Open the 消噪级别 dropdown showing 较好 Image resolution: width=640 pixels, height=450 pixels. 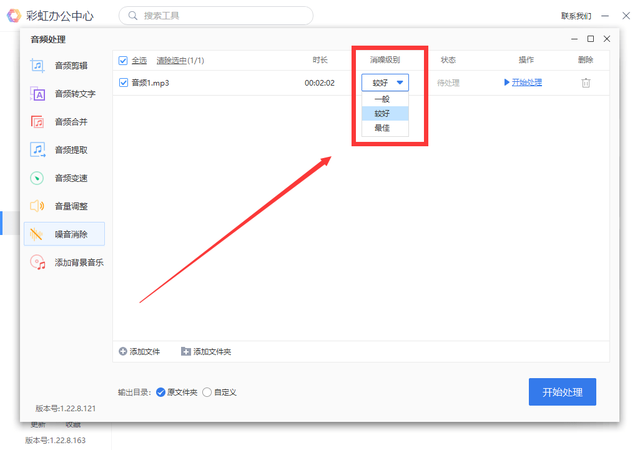[x=385, y=82]
